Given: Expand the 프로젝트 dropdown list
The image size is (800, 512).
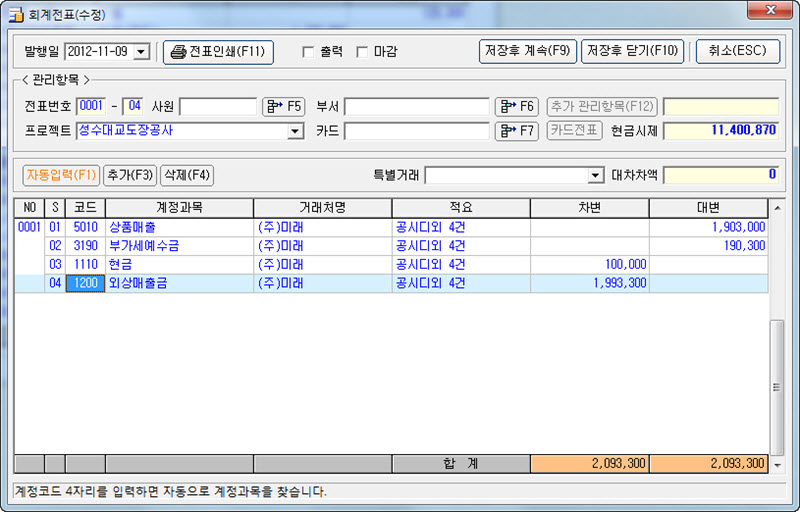Looking at the screenshot, I should click(294, 131).
